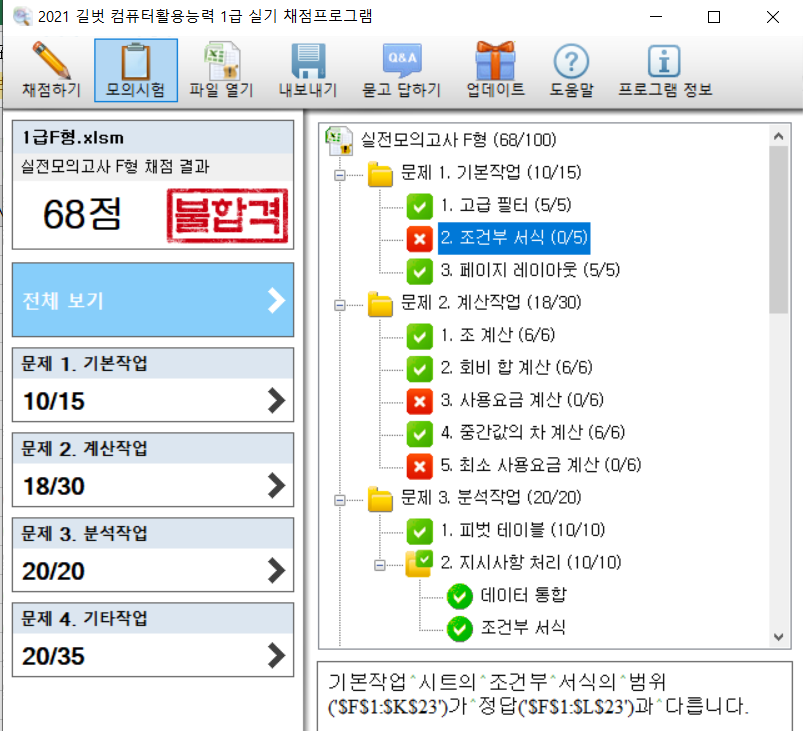Select the 실전모의고사 F형 (68/100) root node

point(458,140)
